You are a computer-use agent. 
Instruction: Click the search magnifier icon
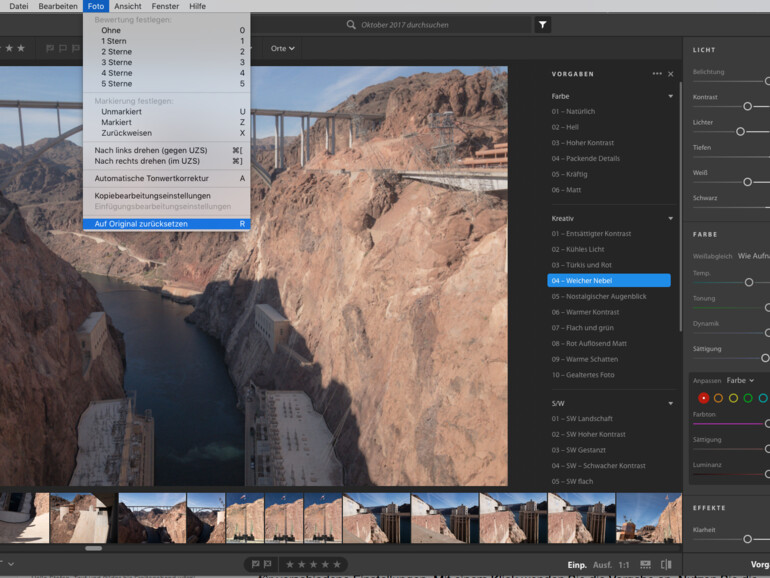[x=351, y=25]
